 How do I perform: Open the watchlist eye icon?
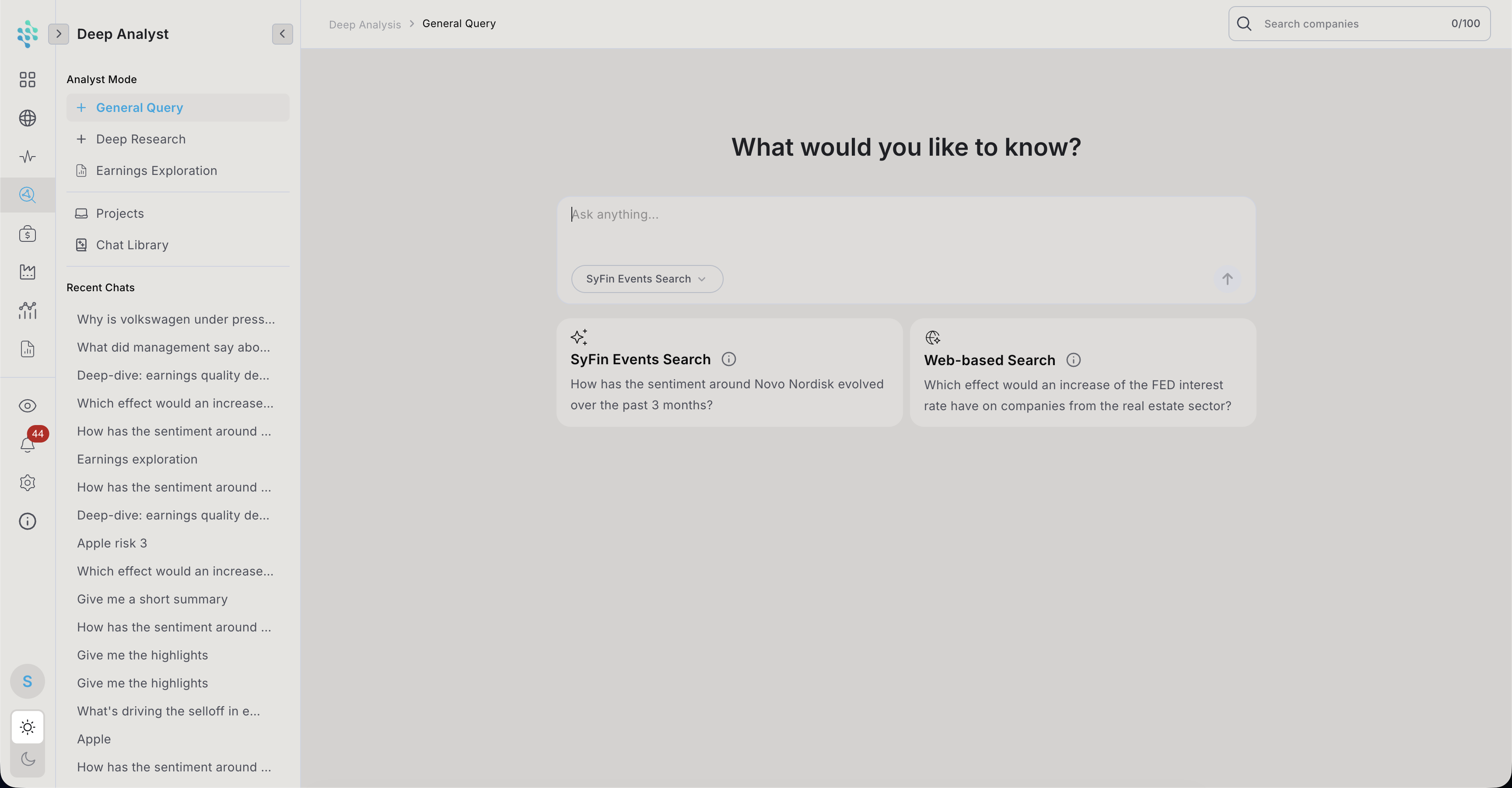(28, 405)
